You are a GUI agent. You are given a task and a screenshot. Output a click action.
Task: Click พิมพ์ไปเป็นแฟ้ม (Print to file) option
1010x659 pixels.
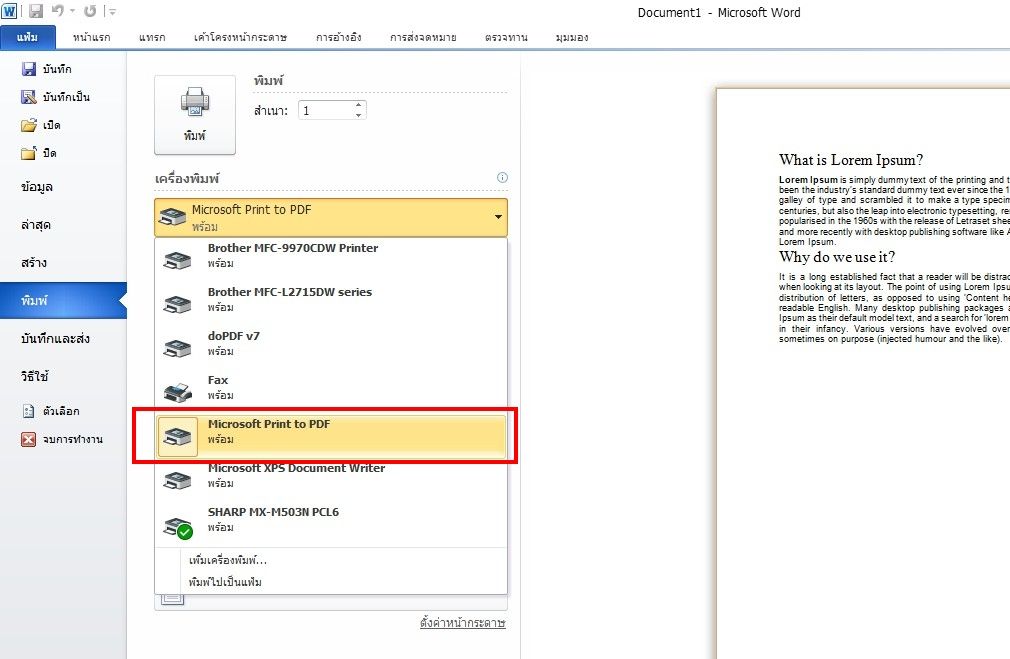point(225,582)
